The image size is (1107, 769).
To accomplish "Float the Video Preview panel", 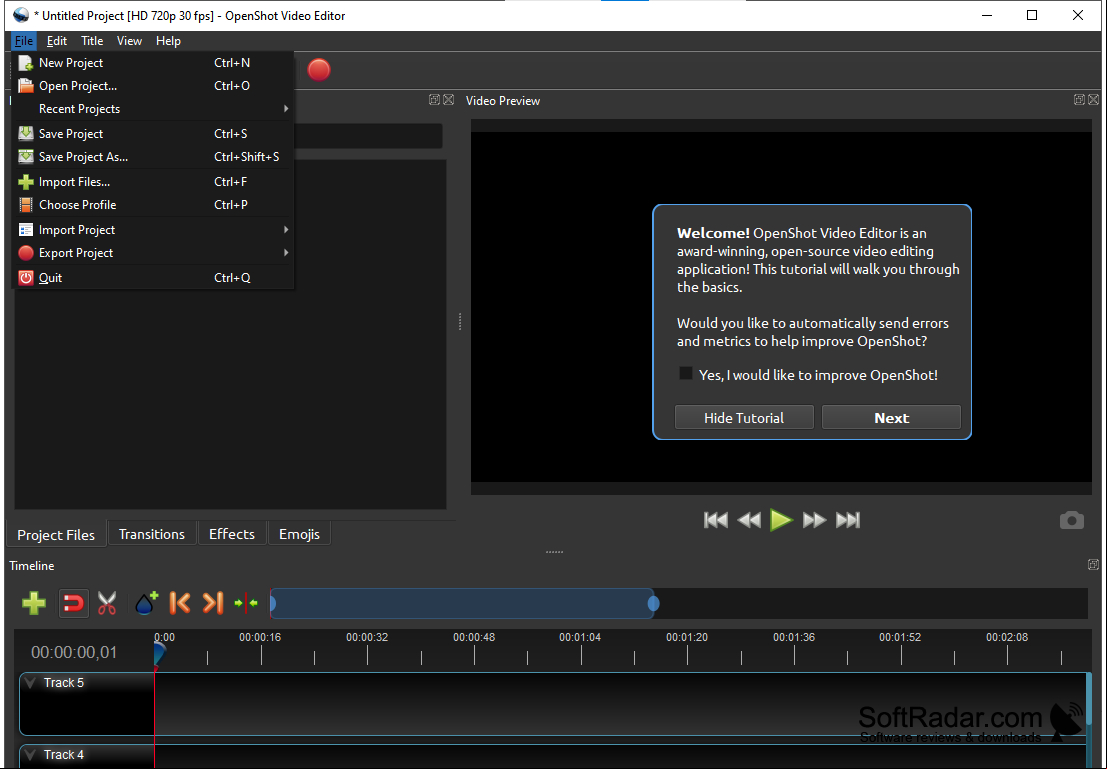I will click(1079, 100).
